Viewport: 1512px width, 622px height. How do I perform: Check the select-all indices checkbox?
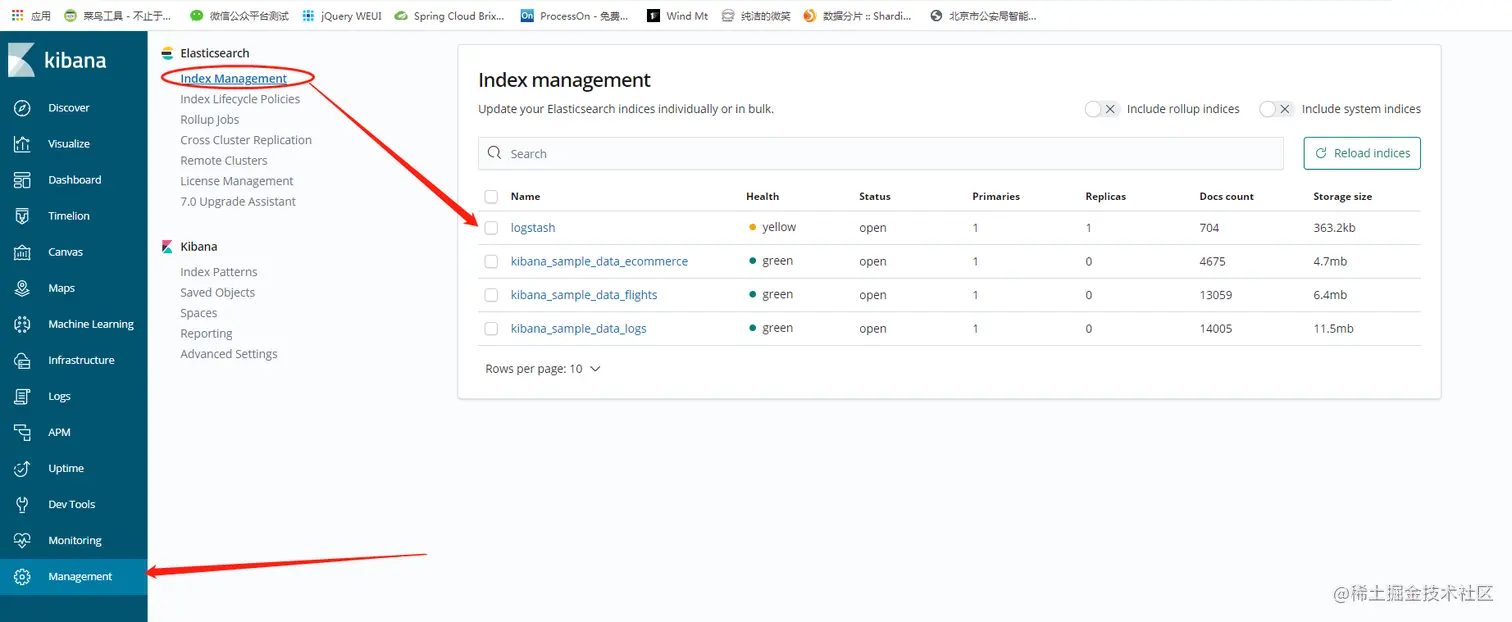[x=491, y=196]
